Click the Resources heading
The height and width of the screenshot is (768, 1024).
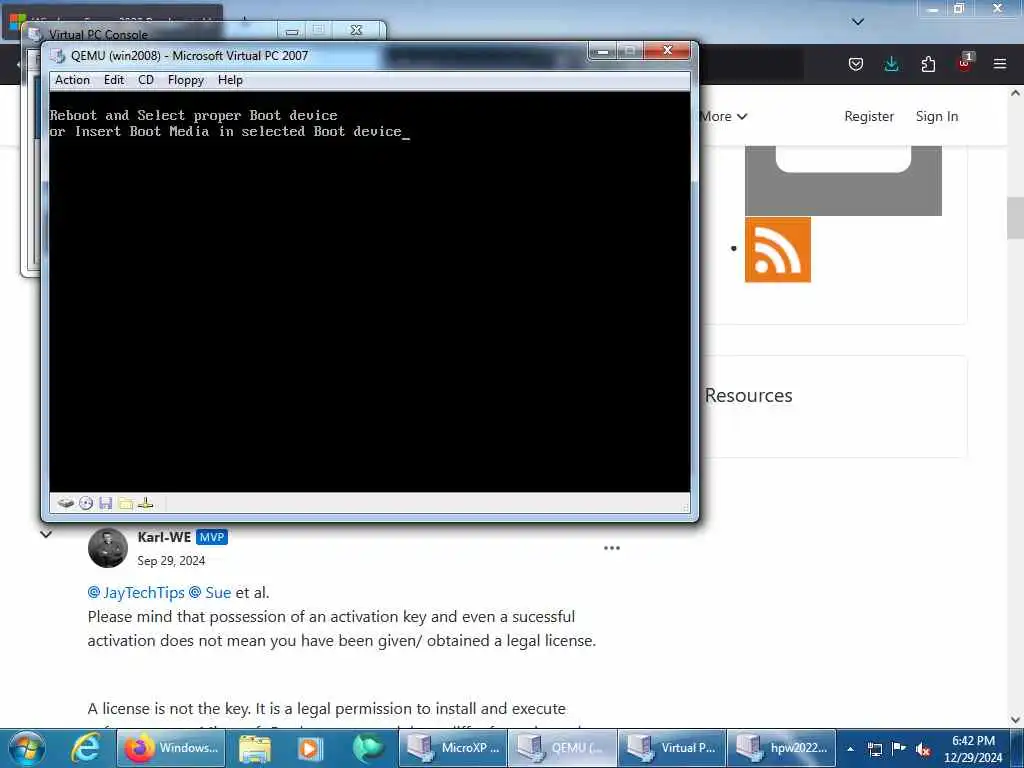pyautogui.click(x=748, y=395)
